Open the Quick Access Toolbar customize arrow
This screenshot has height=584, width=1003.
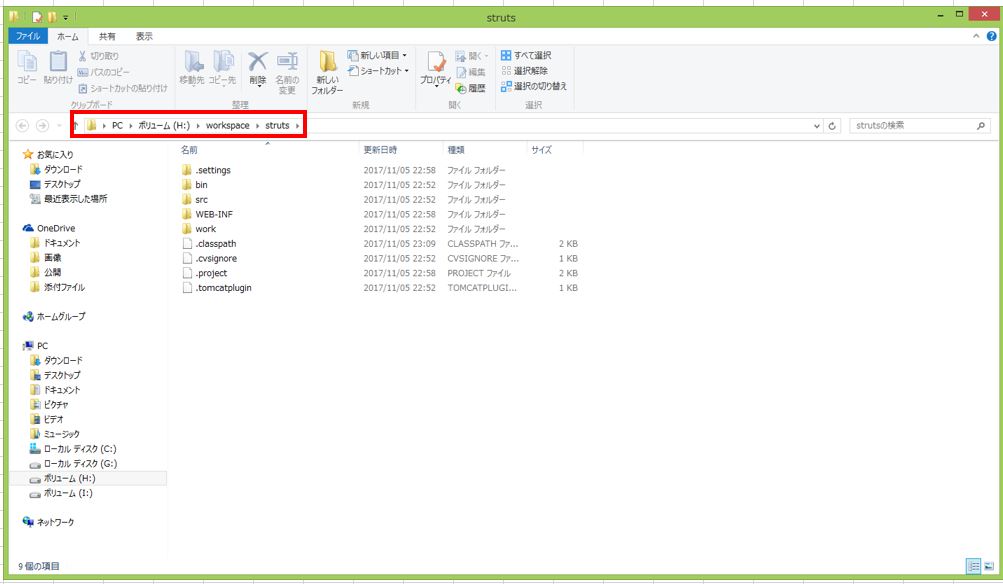(65, 17)
